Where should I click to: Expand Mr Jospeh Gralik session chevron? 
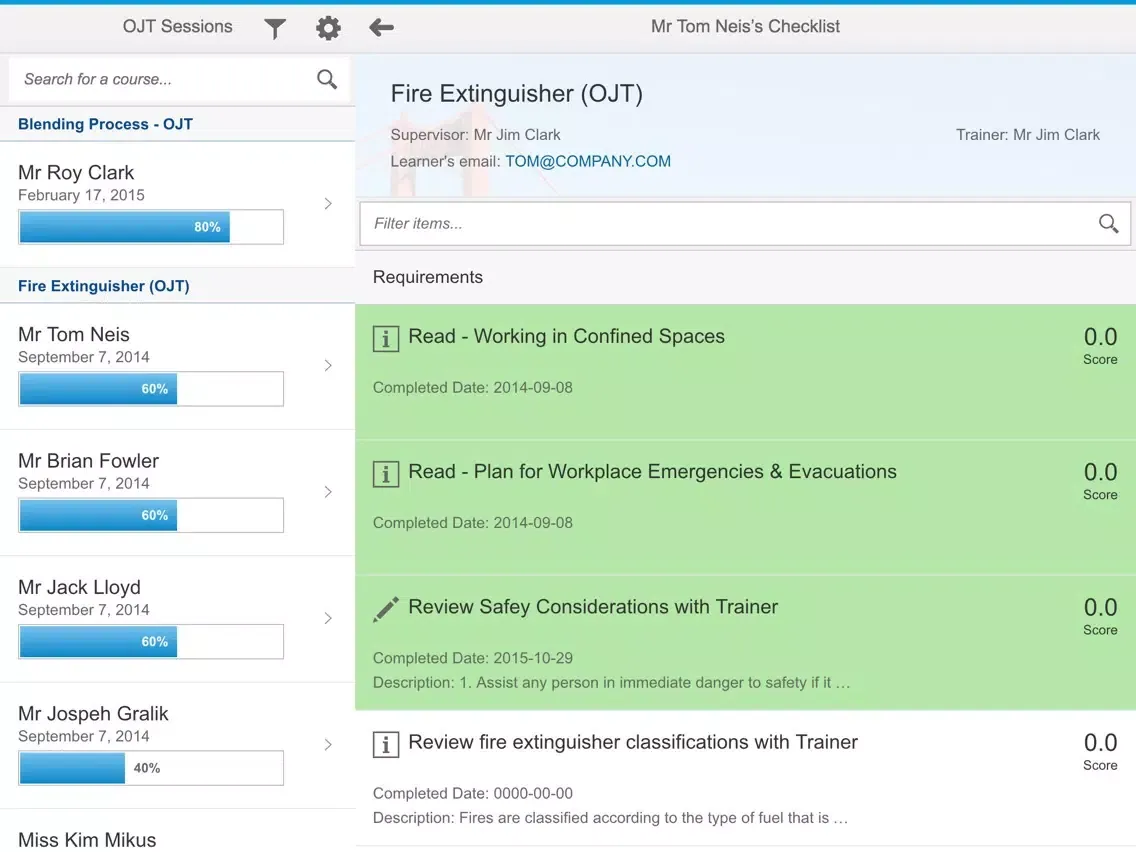[328, 745]
